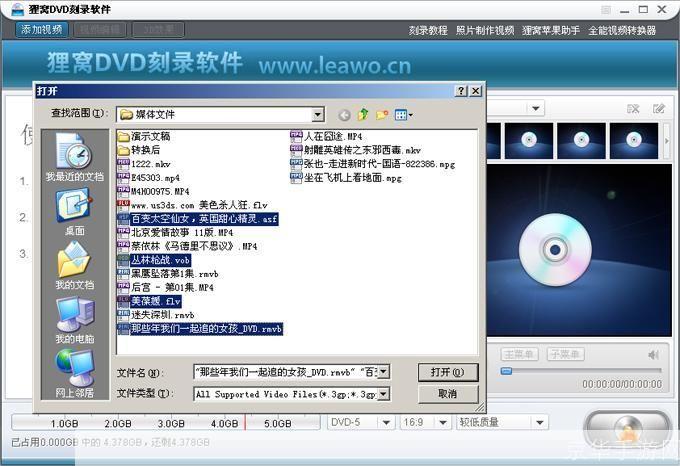This screenshot has height=466, width=680.
Task: Select file 蔡依林《马德里不思议》.MP4
Action: point(188,246)
